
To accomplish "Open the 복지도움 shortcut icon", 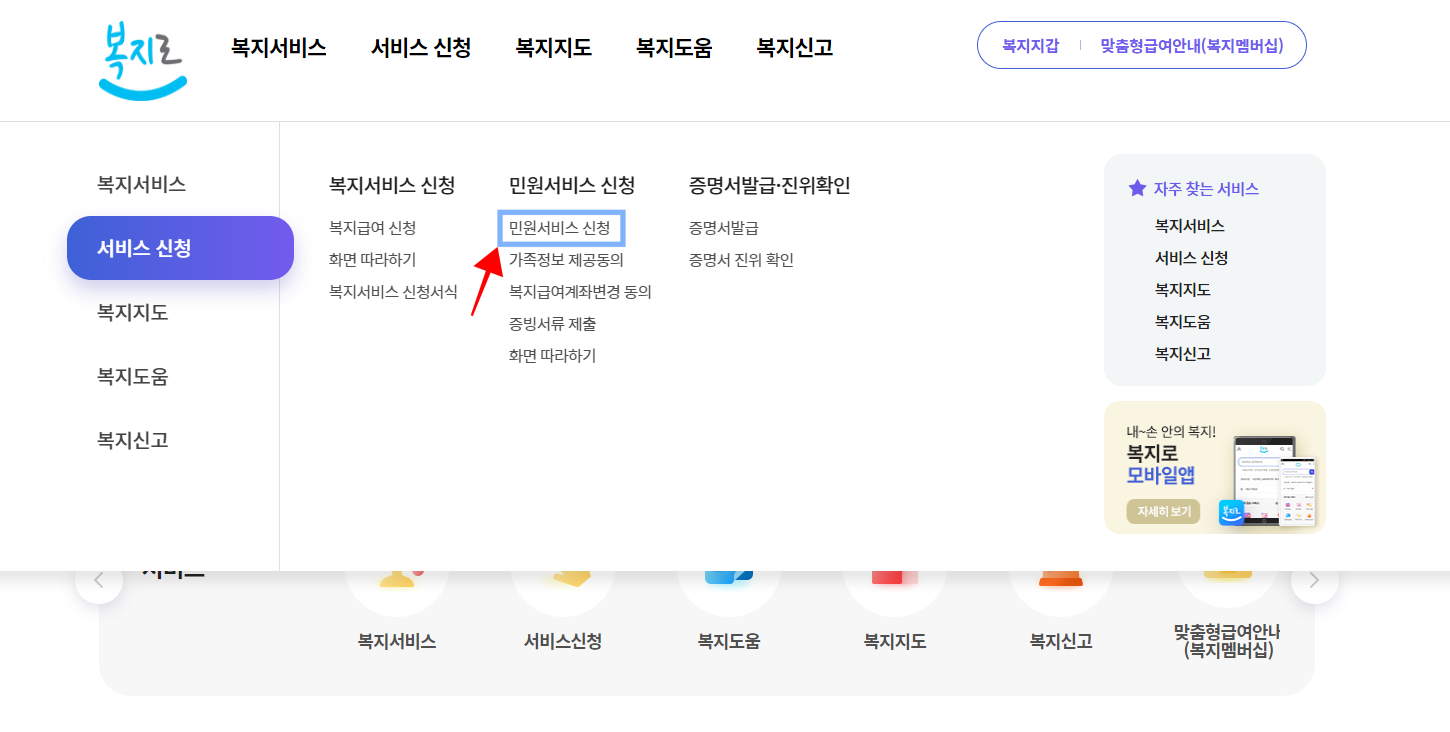I will point(729,570).
